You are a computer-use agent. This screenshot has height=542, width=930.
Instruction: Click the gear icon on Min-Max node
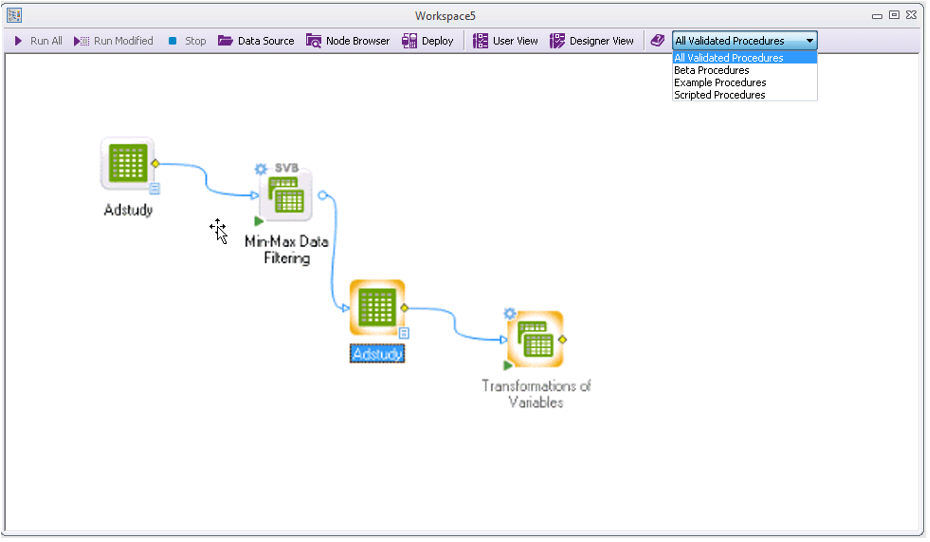click(260, 169)
